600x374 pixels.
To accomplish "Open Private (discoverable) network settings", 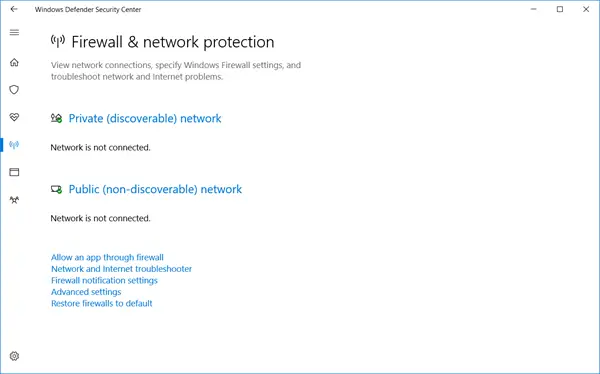I will tap(145, 118).
